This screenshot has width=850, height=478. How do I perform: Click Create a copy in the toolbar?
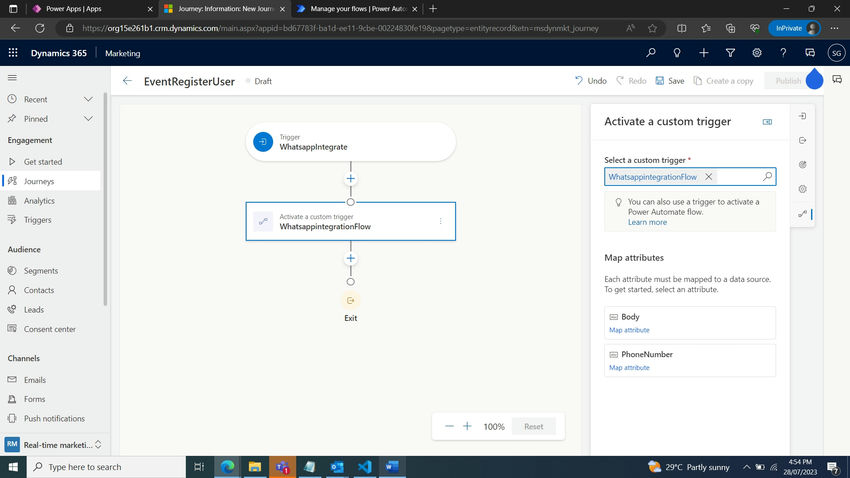coord(723,81)
